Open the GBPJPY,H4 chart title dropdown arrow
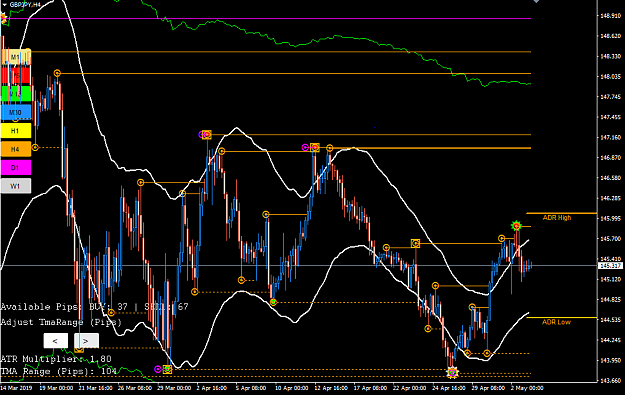 pos(4,4)
